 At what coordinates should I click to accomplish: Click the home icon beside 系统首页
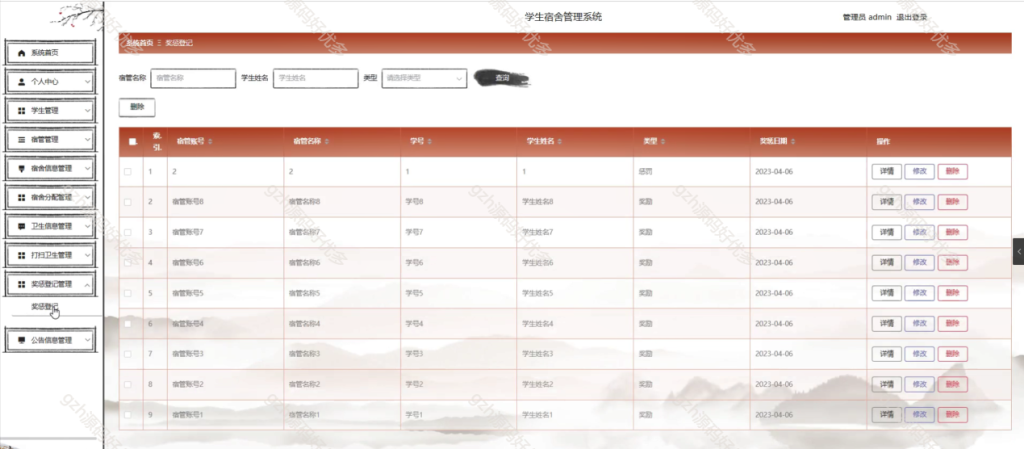tap(22, 52)
